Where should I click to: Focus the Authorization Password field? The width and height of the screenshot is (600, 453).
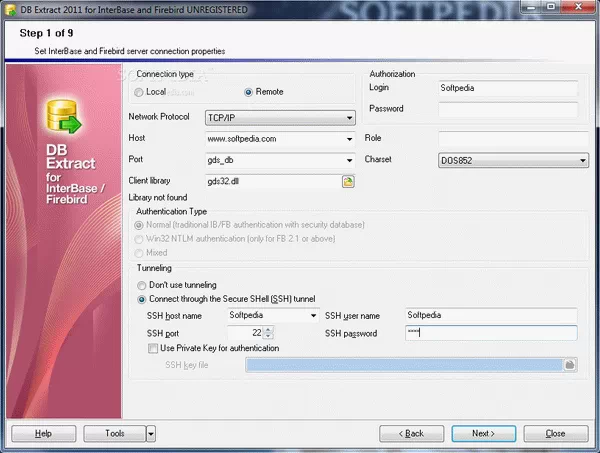click(x=508, y=109)
